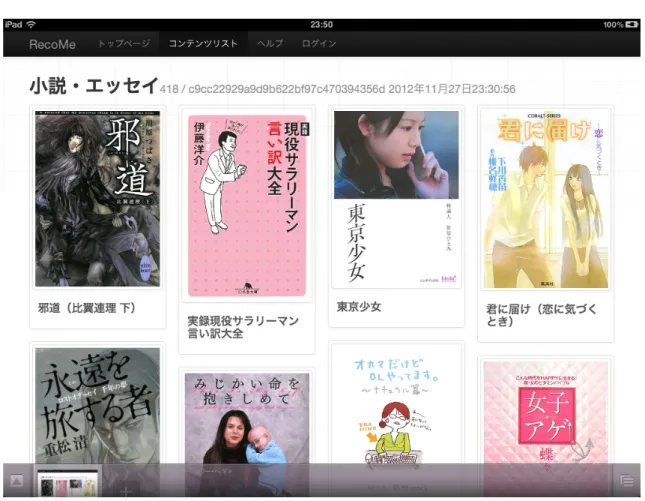Select the open page thumbnail in the tab bar

click(x=67, y=482)
